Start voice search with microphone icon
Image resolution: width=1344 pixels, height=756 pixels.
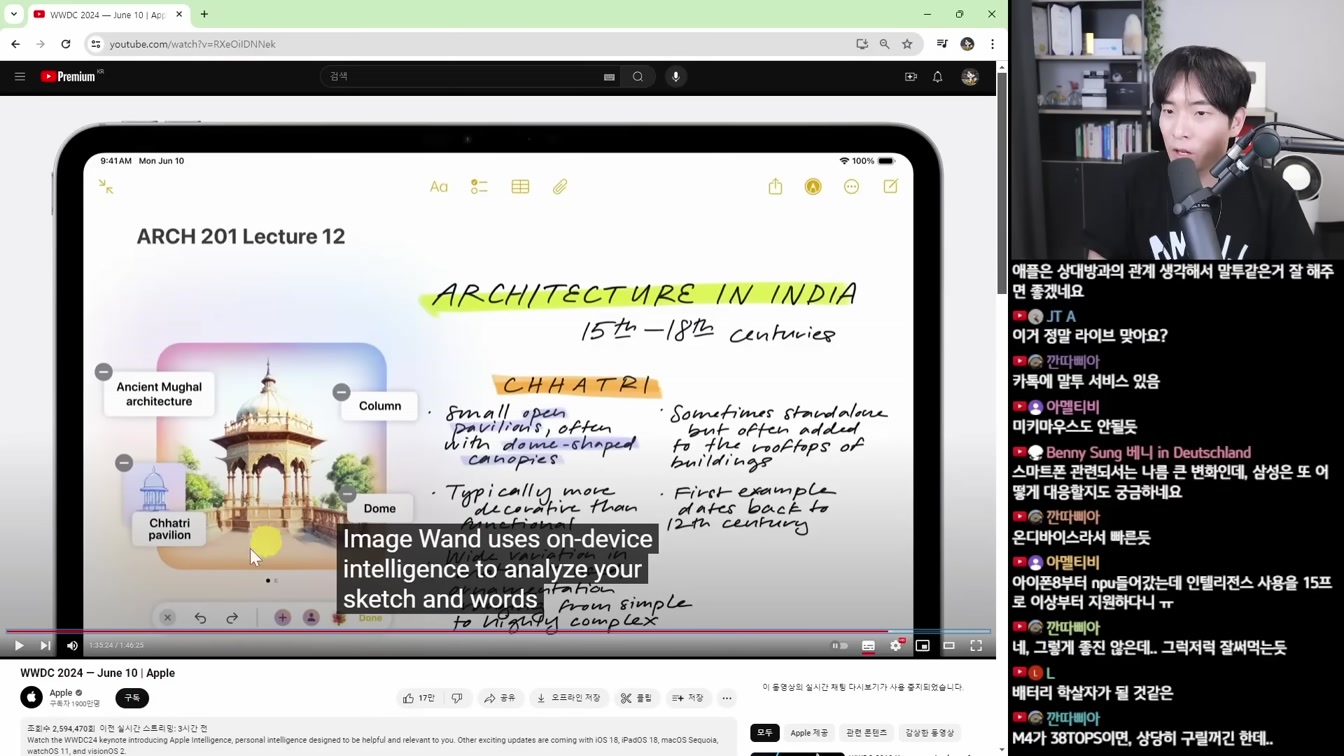click(x=676, y=77)
